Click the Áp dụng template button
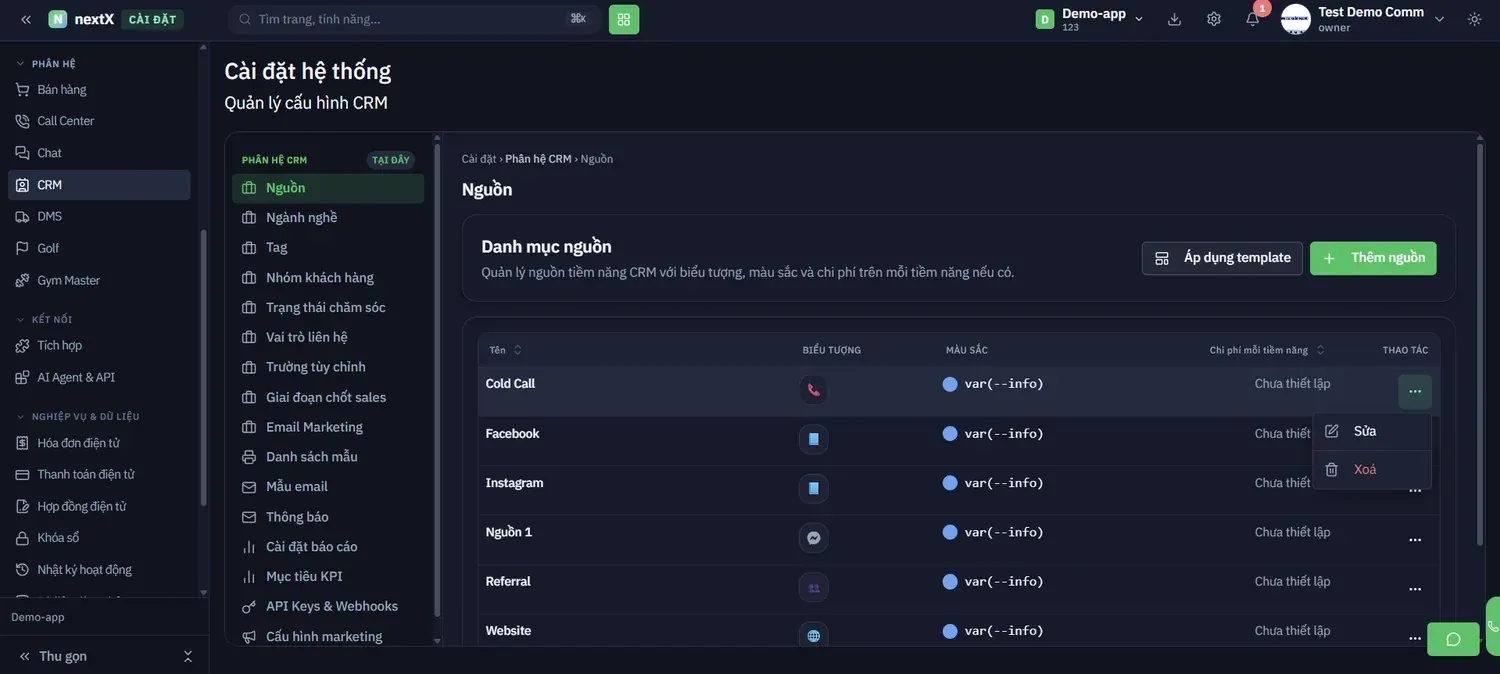 1222,258
